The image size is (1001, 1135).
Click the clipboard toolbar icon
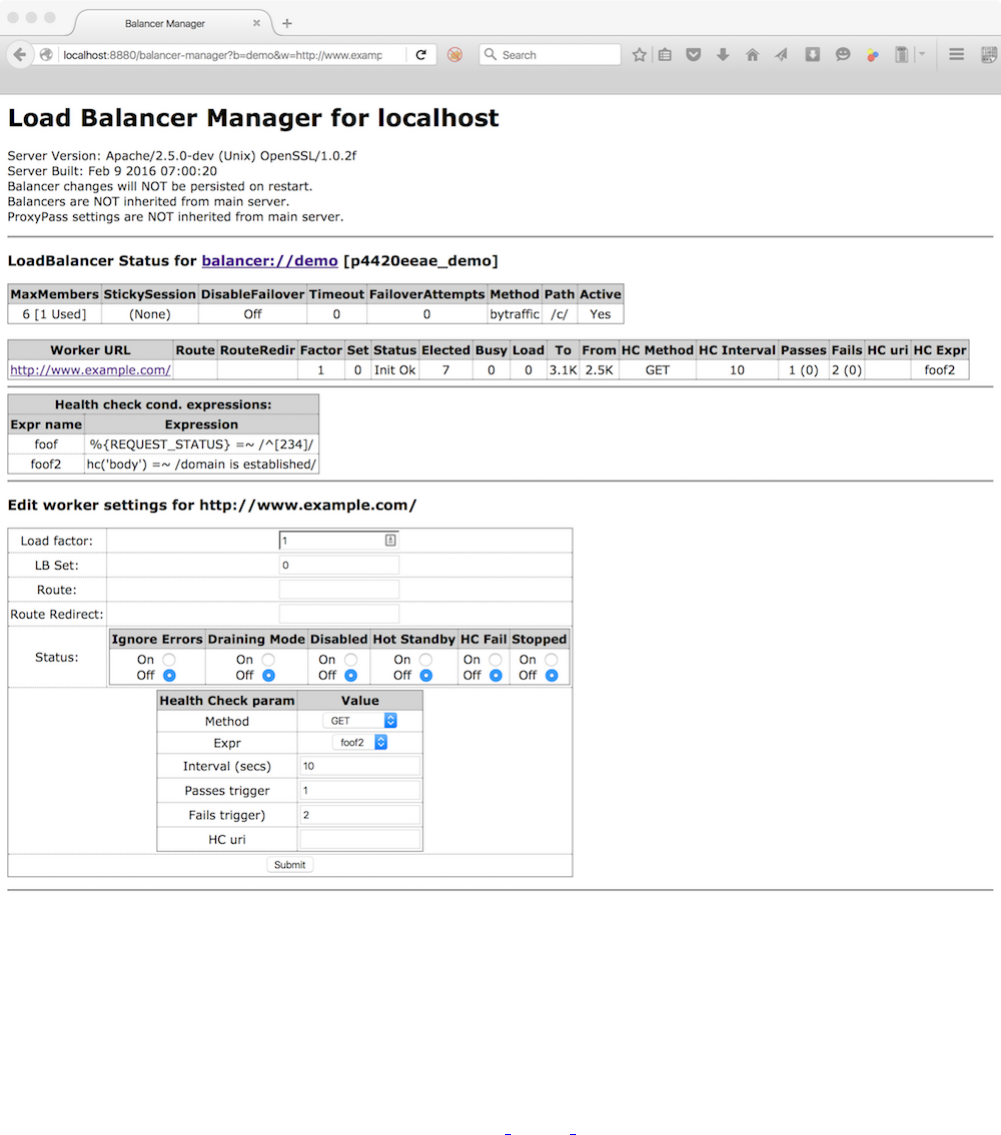coord(902,55)
